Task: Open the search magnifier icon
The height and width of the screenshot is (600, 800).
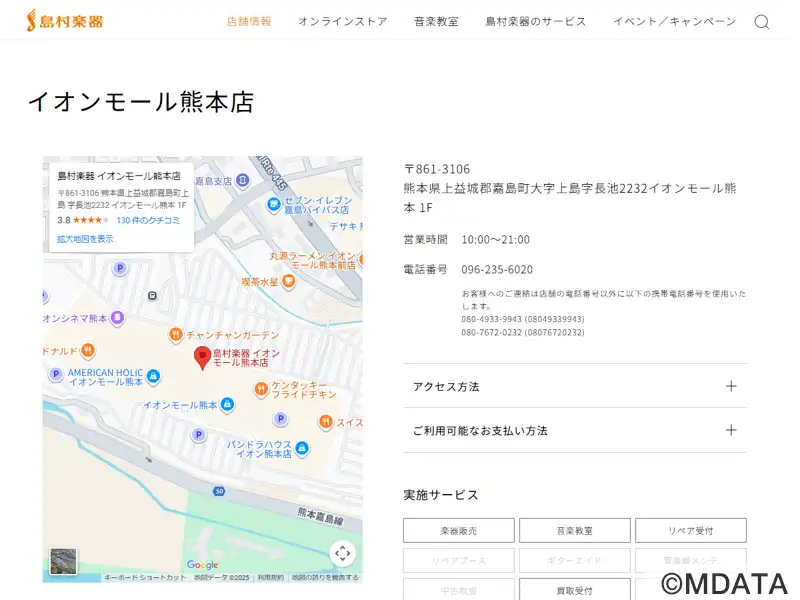Action: (761, 22)
